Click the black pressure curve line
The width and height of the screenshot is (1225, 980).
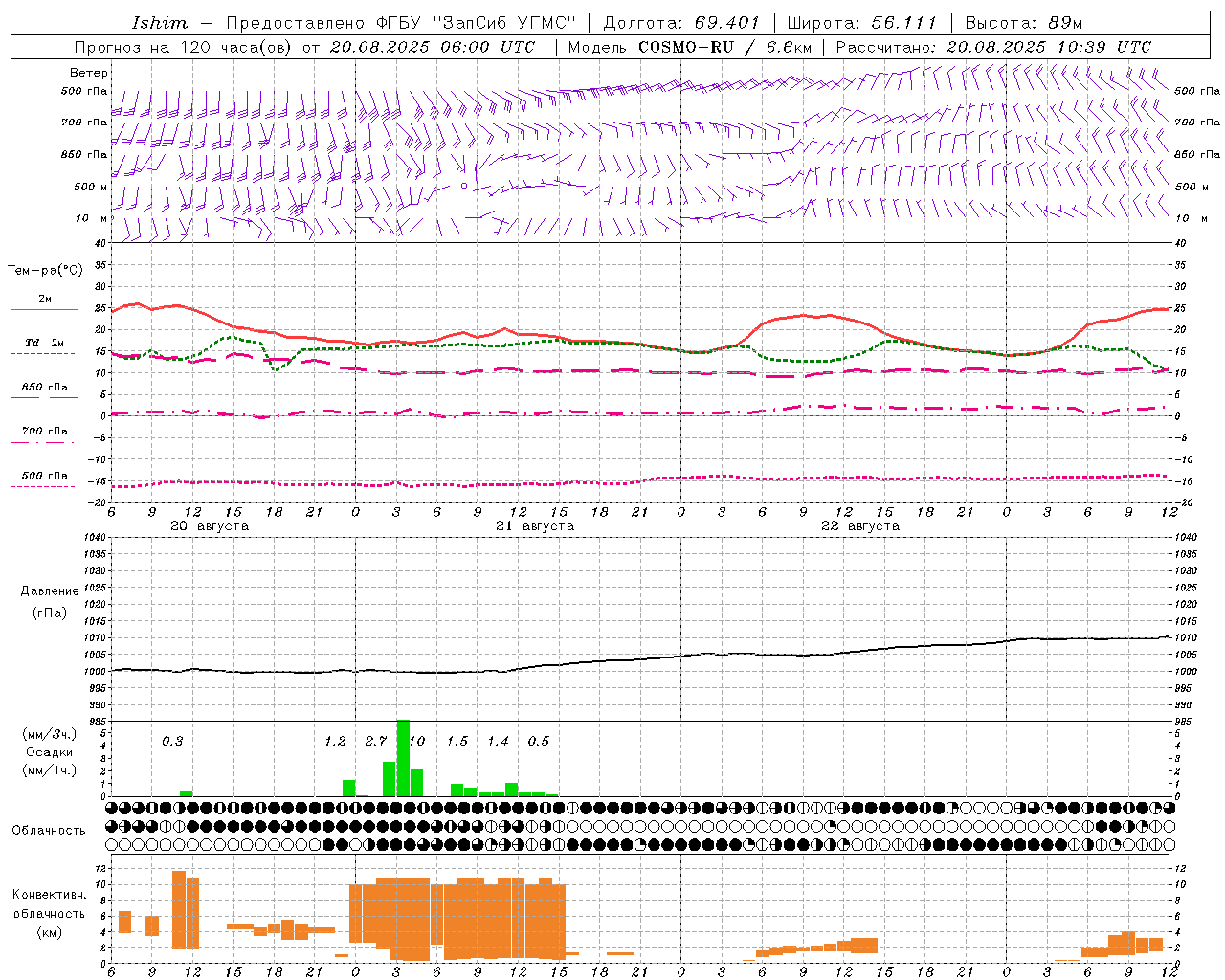pyautogui.click(x=641, y=658)
